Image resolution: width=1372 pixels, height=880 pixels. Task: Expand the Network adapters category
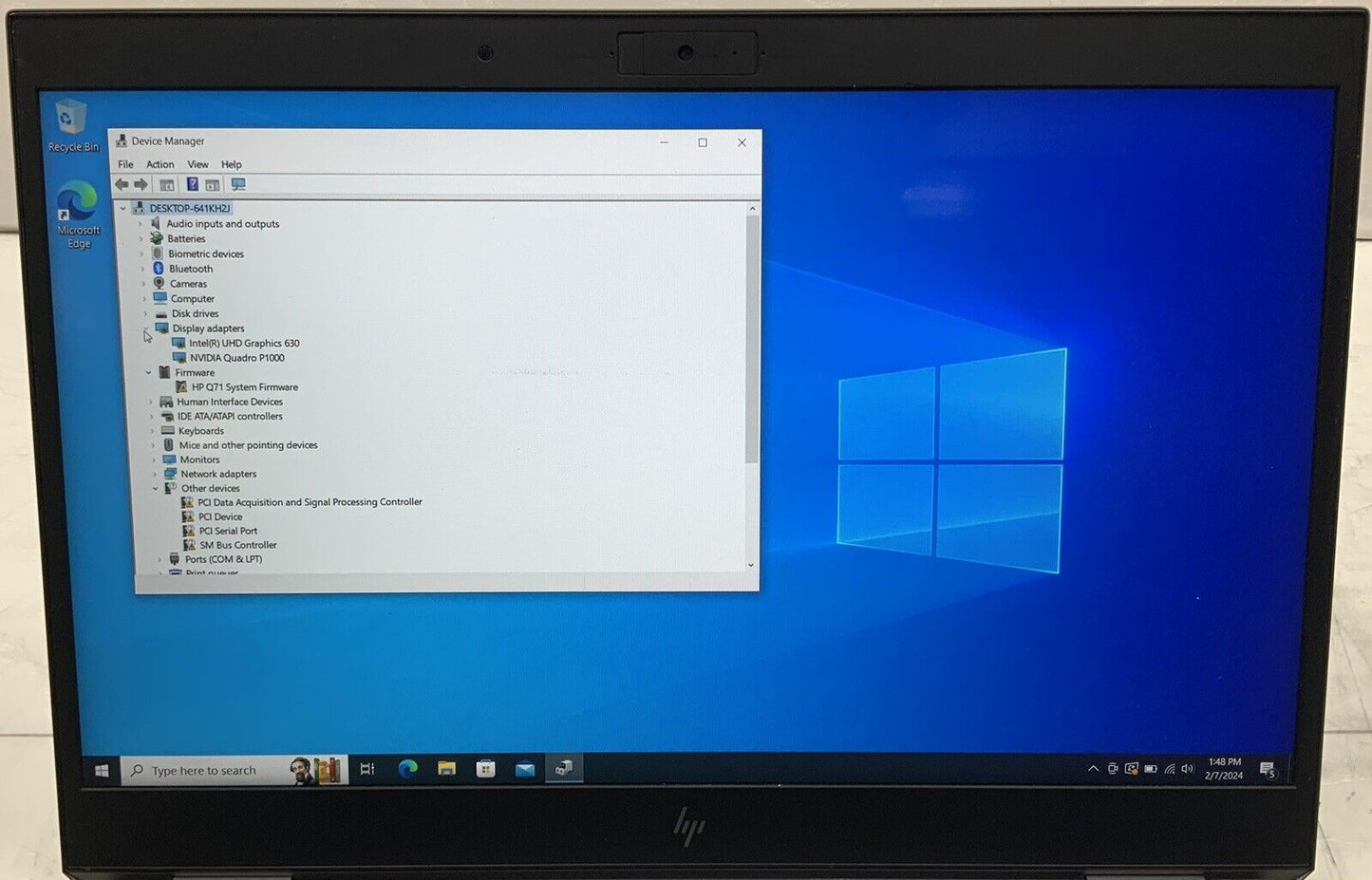[x=155, y=474]
